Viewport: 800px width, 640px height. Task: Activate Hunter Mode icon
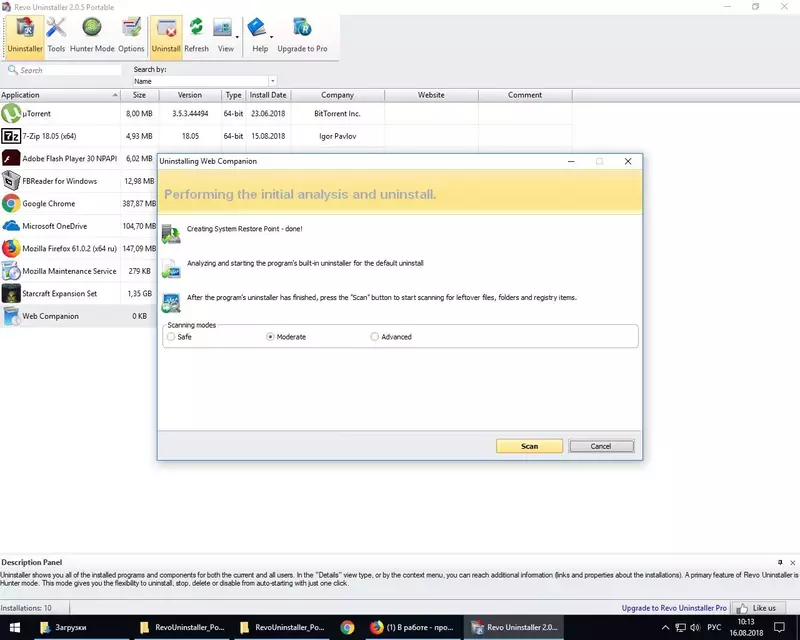pyautogui.click(x=92, y=35)
